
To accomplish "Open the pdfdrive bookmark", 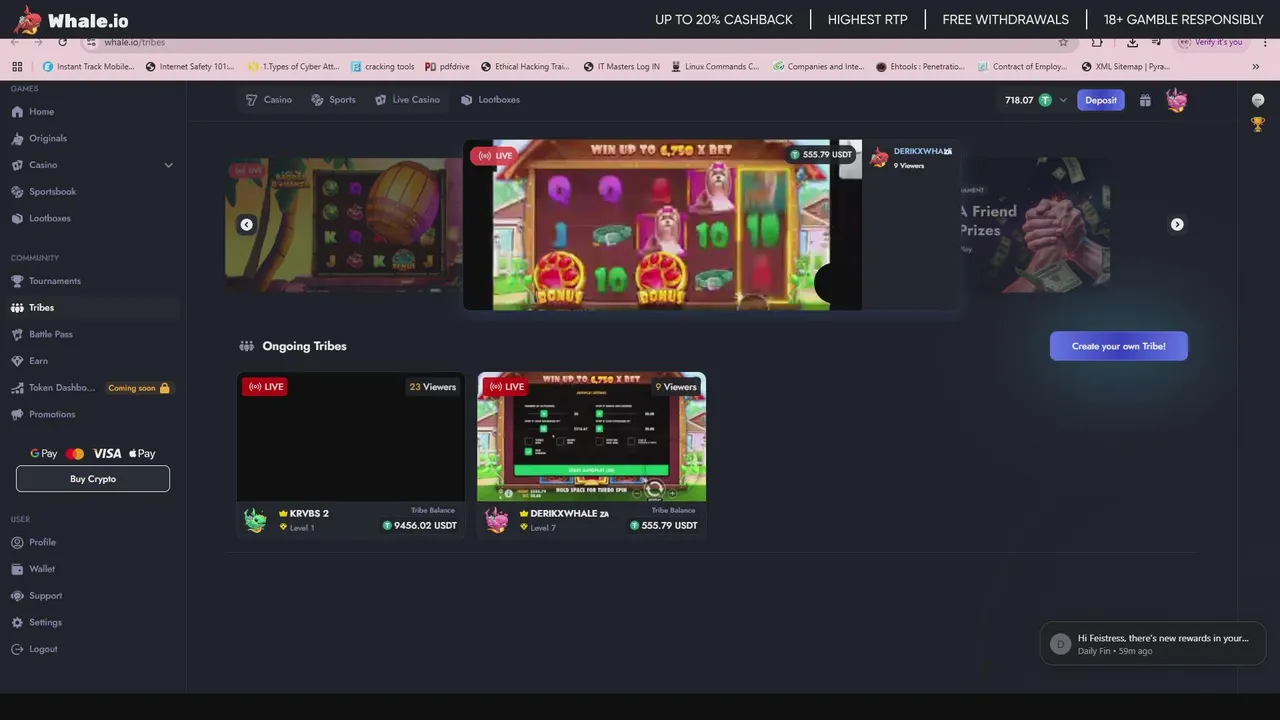I will [447, 67].
